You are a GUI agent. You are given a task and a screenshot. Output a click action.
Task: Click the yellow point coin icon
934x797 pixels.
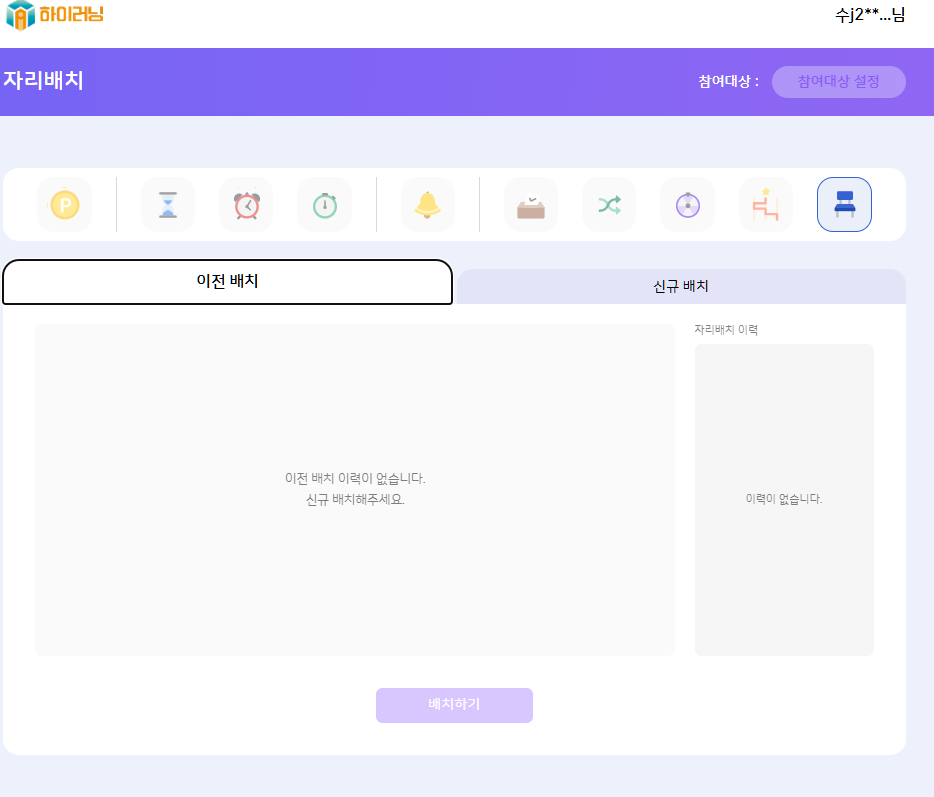[x=64, y=205]
